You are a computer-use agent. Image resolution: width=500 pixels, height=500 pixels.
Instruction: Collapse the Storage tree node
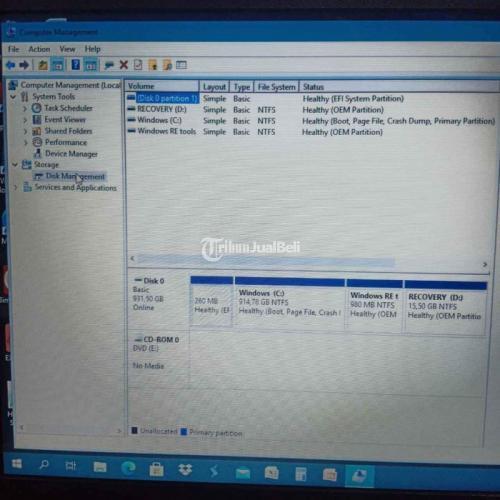point(15,165)
